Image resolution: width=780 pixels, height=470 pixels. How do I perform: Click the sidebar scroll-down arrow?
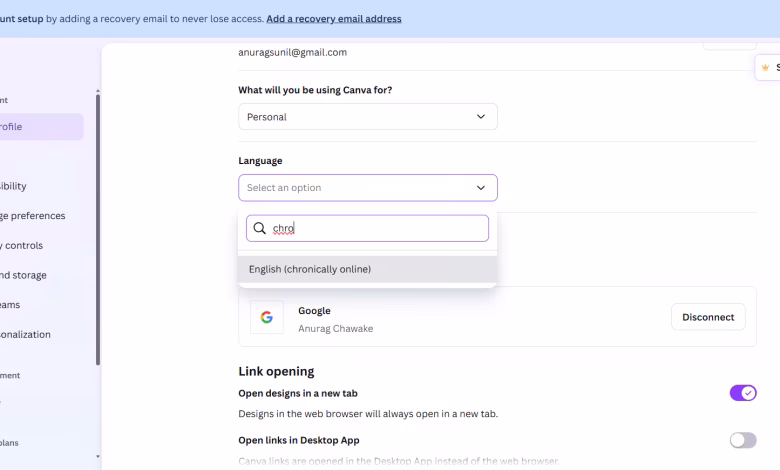tap(97, 456)
